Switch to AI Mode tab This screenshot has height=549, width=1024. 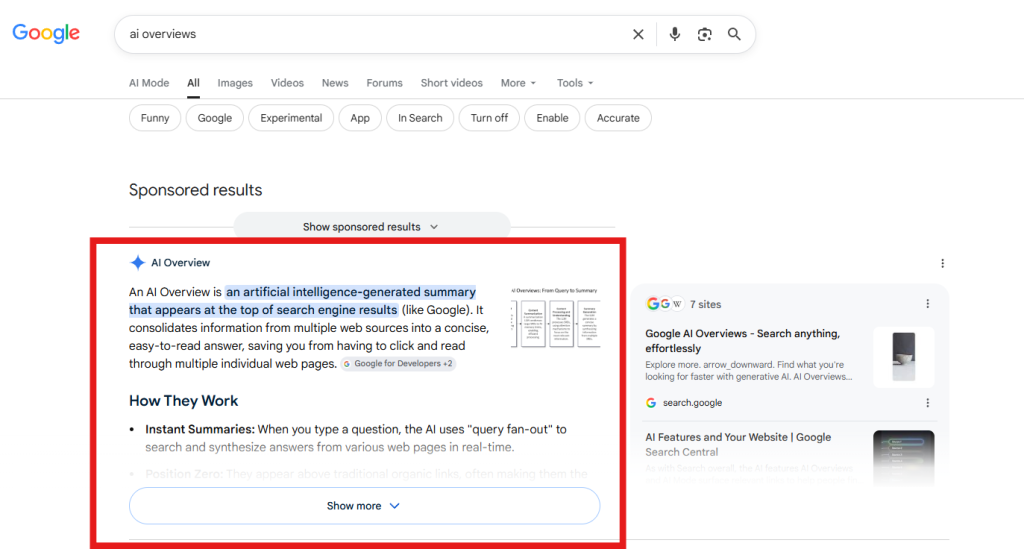[x=149, y=83]
